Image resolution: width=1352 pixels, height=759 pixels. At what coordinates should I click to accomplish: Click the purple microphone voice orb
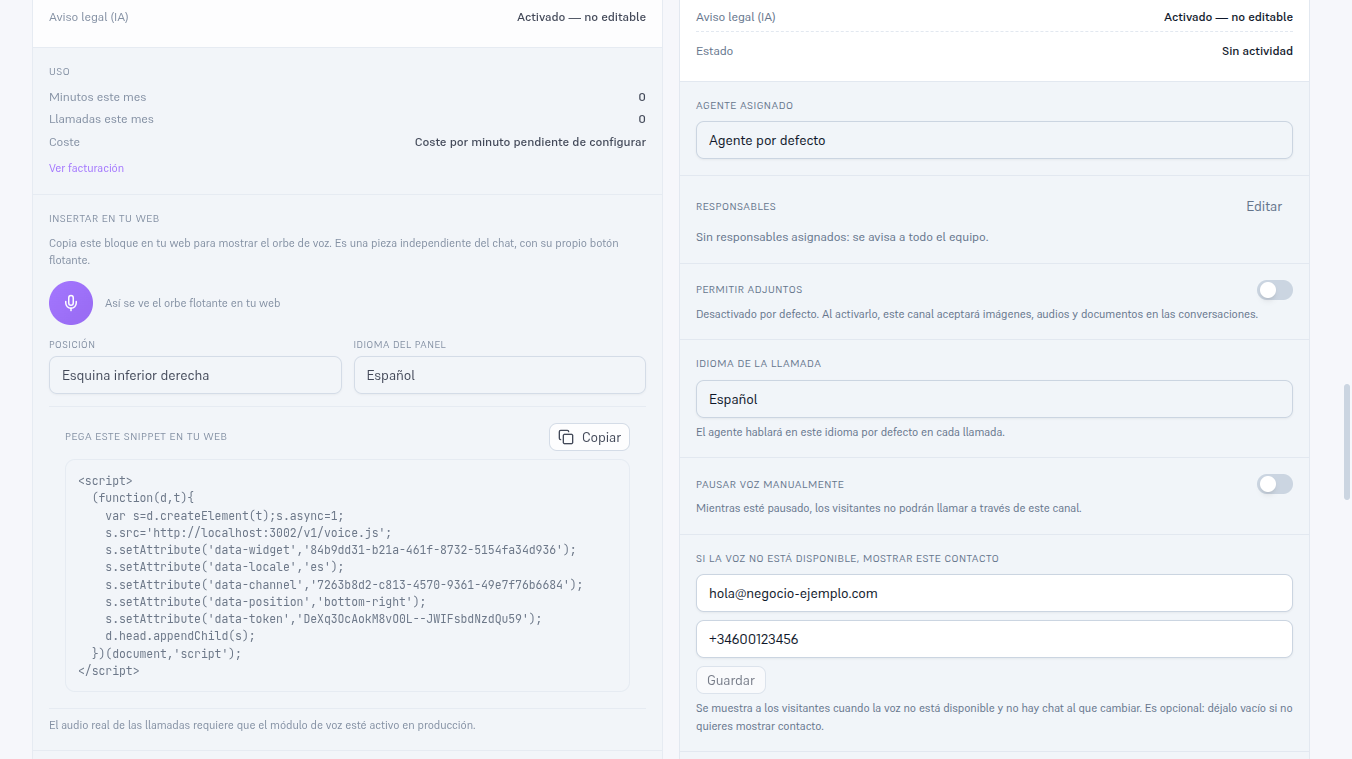[x=71, y=303]
